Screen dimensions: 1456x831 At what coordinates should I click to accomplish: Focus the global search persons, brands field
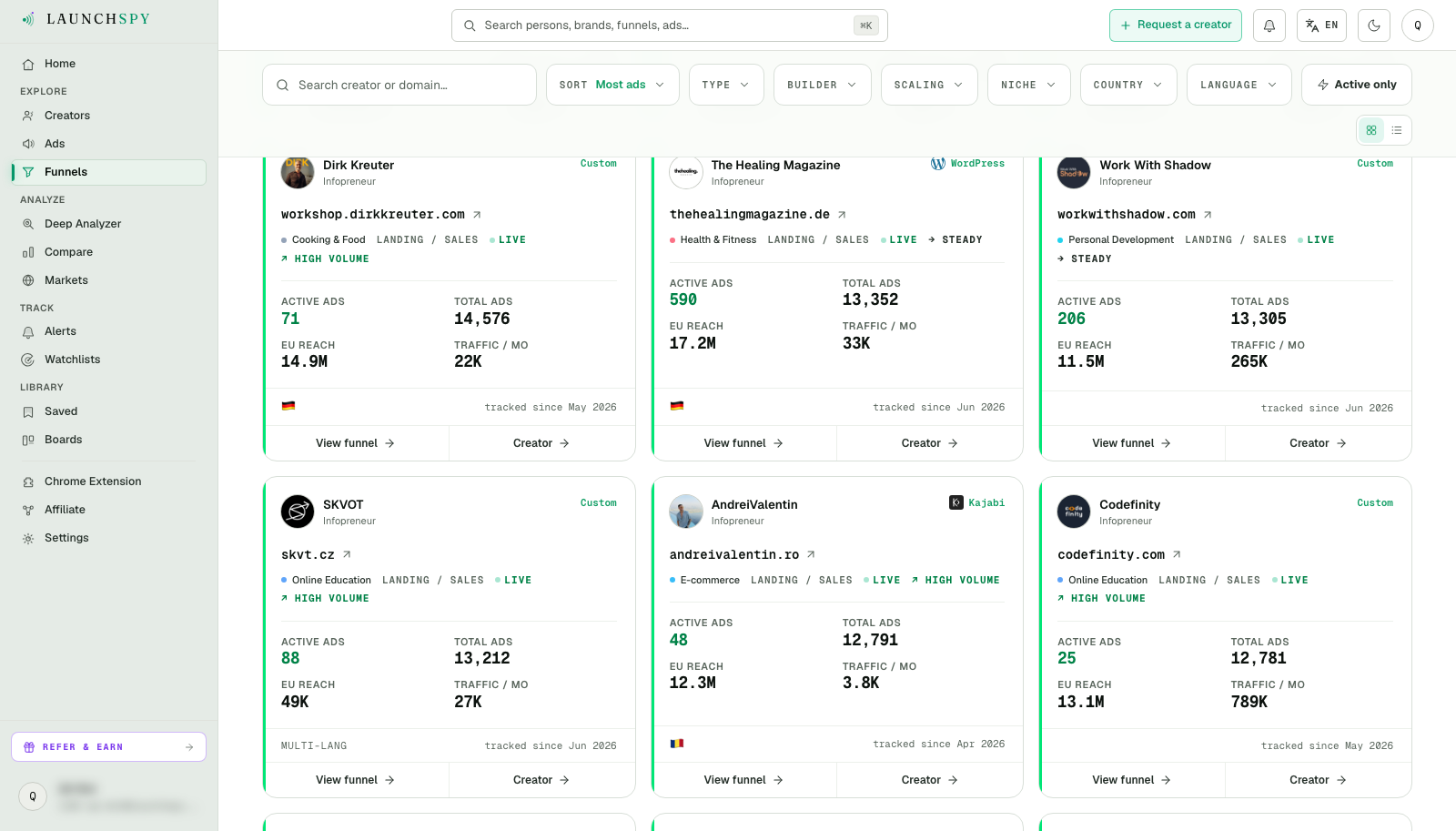[x=669, y=25]
